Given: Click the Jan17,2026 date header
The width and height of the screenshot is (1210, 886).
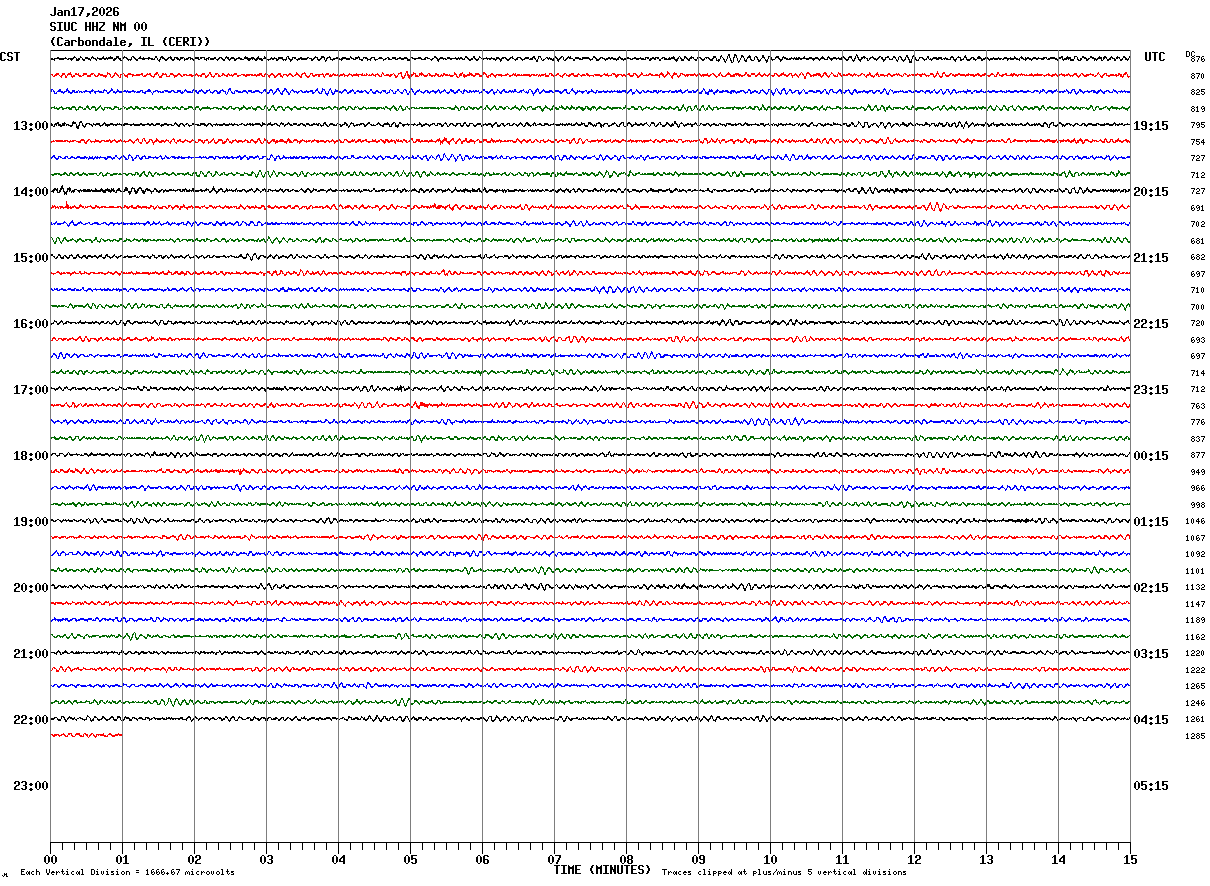Looking at the screenshot, I should (84, 12).
